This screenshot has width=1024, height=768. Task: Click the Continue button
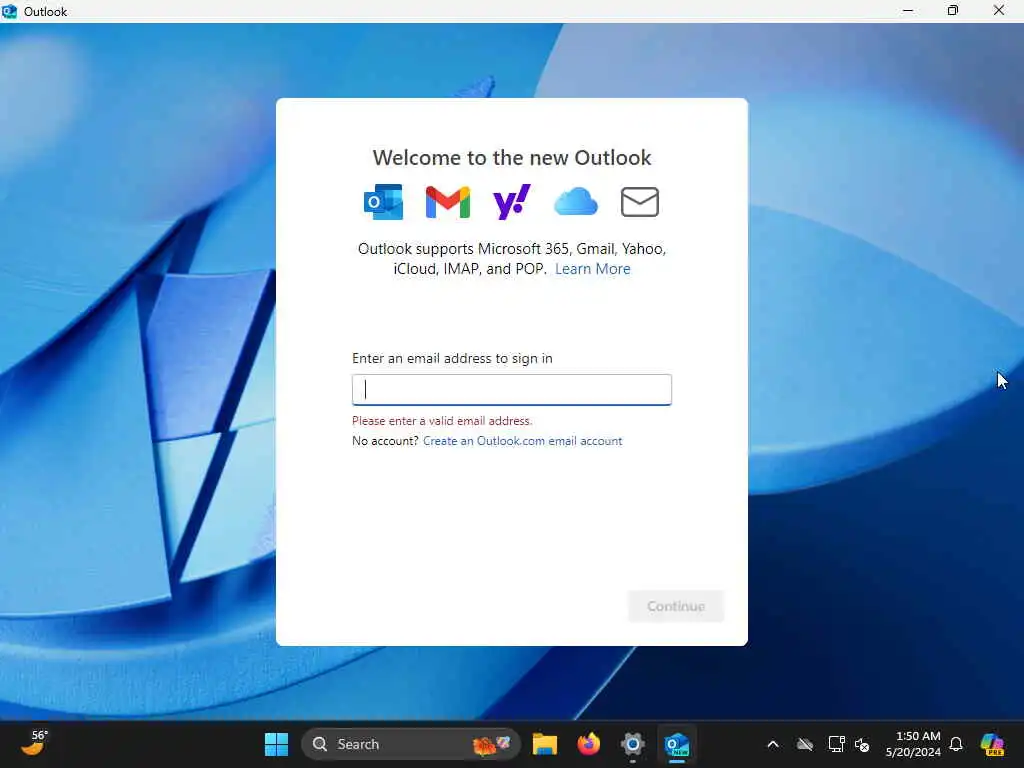pos(676,606)
